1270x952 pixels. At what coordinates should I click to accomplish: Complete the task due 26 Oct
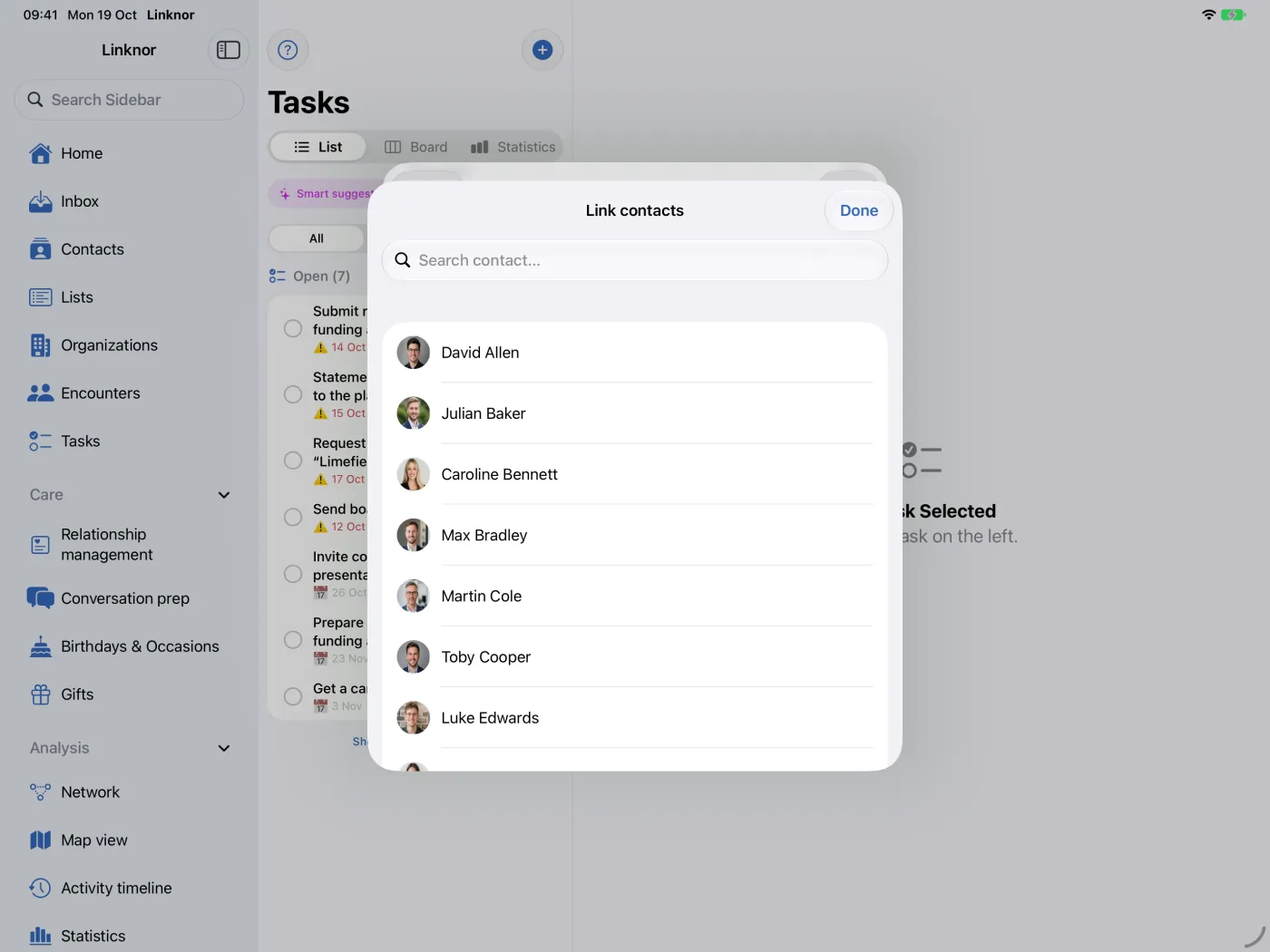293,574
